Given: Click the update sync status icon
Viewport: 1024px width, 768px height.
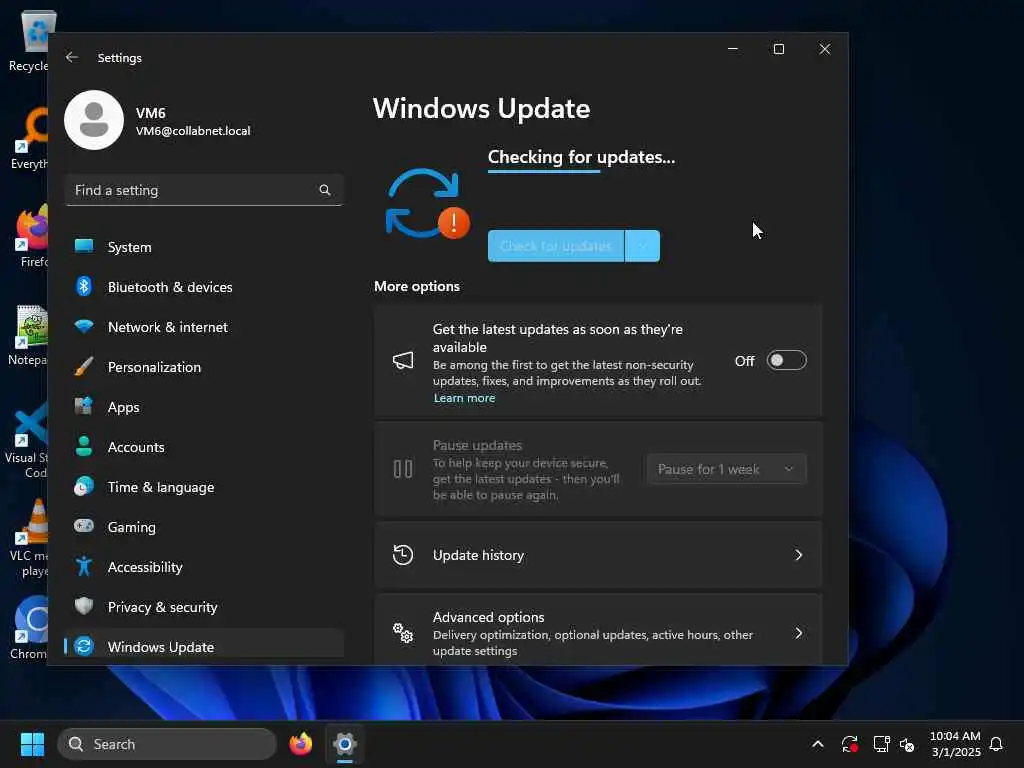Looking at the screenshot, I should (x=427, y=204).
